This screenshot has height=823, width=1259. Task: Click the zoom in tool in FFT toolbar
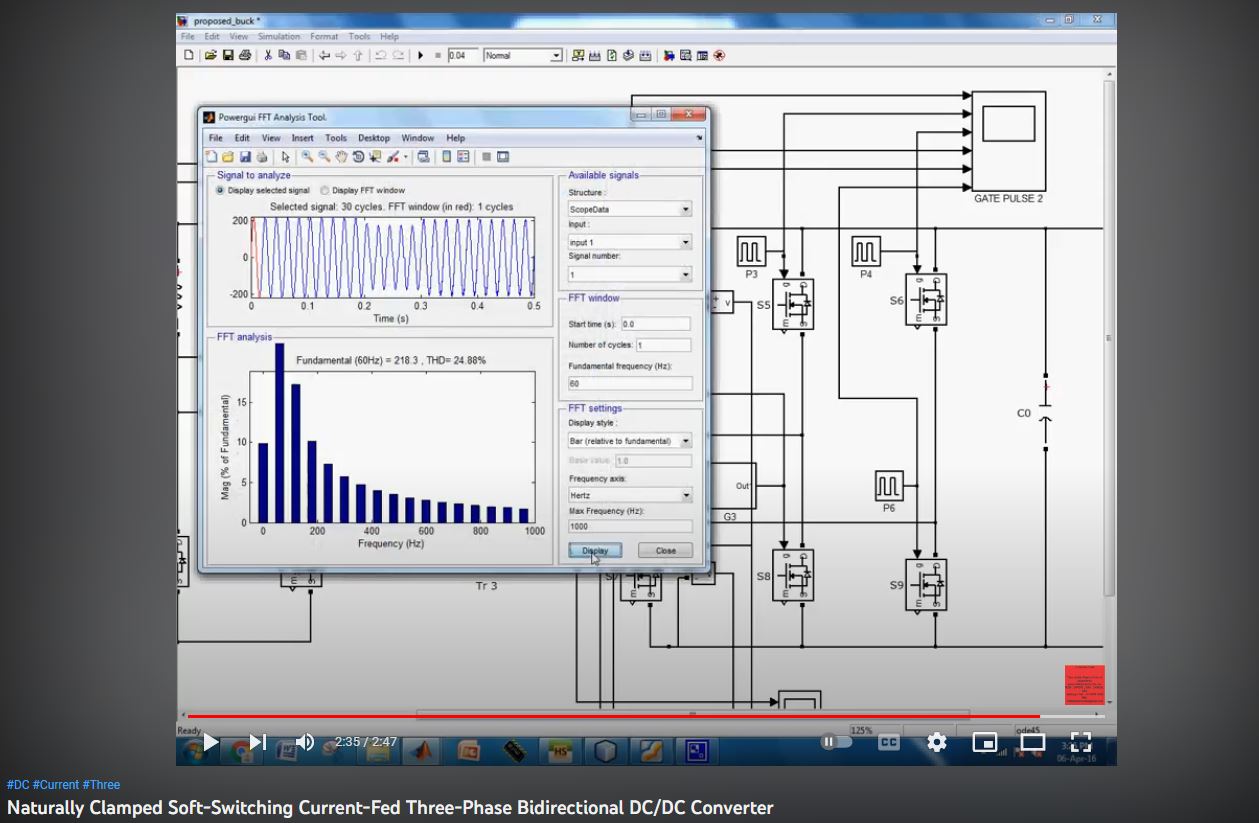pyautogui.click(x=307, y=157)
